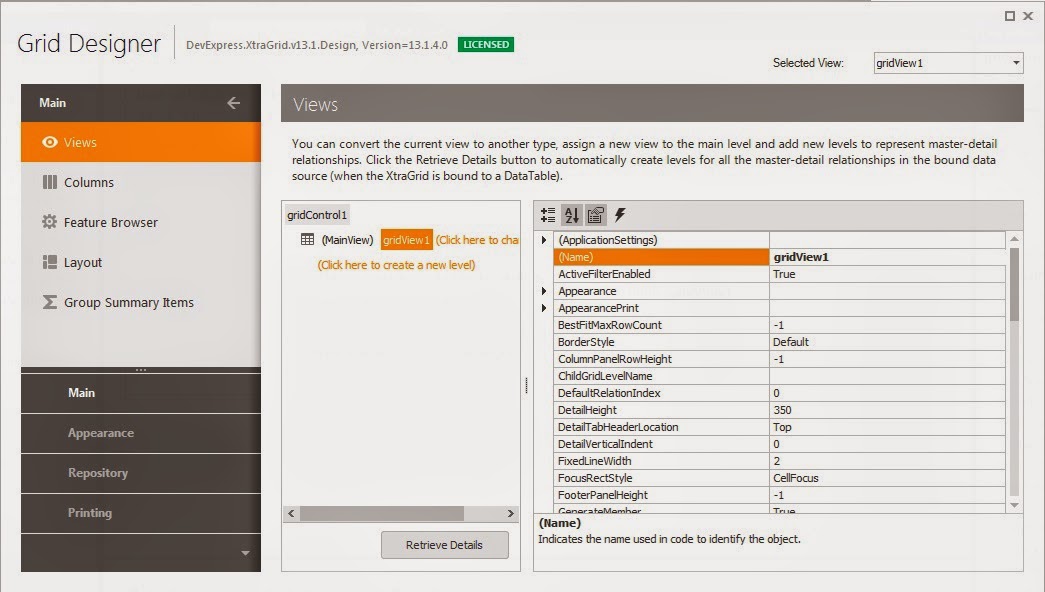The image size is (1045, 592).
Task: Select the Main group bar
Action: point(141,393)
